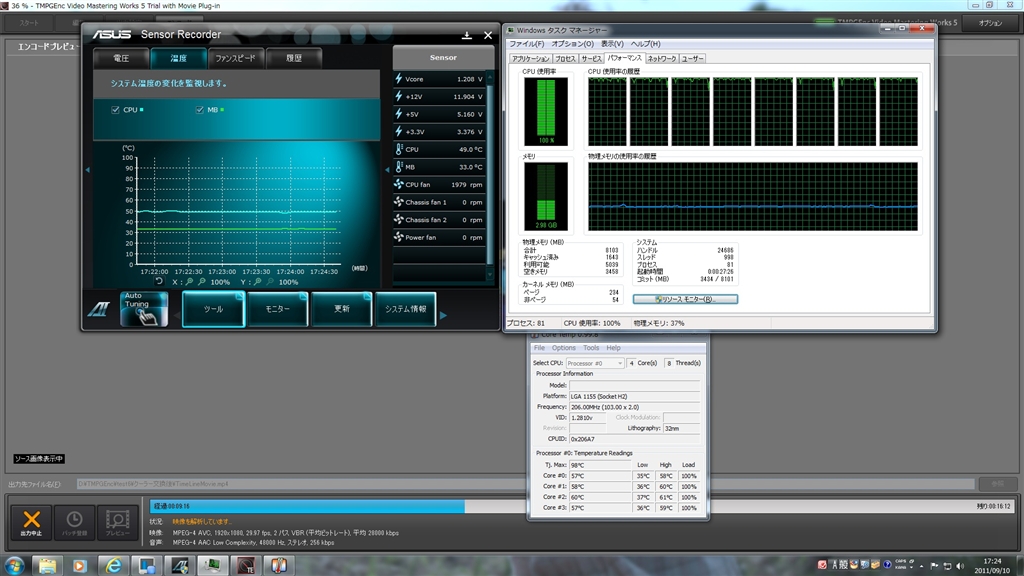The width and height of the screenshot is (1024, 576).
Task: Open the Core Temp Tools menu
Action: click(x=591, y=348)
